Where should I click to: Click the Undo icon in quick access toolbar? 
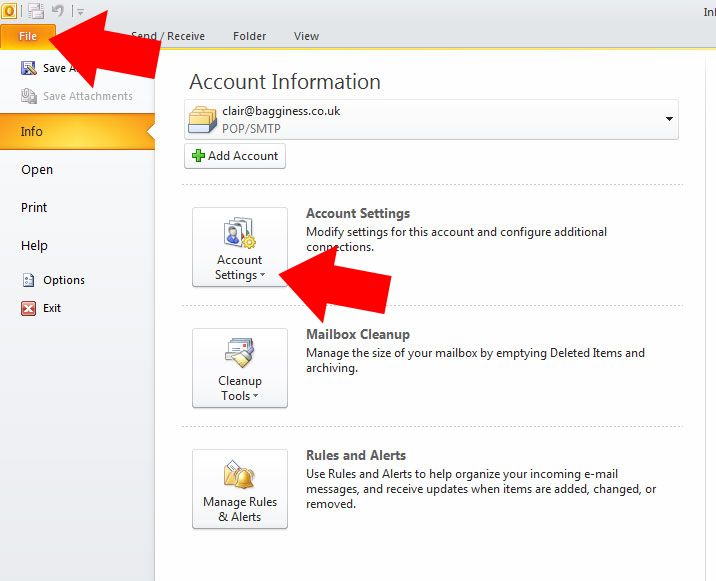(x=59, y=11)
